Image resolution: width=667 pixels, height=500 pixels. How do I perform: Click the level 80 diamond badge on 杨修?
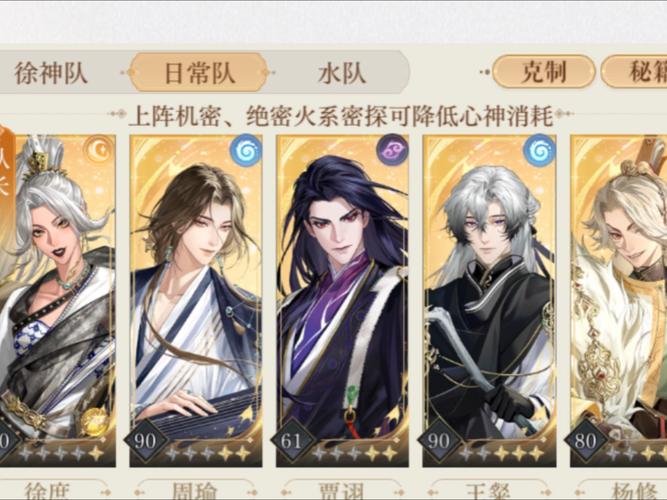click(x=586, y=441)
